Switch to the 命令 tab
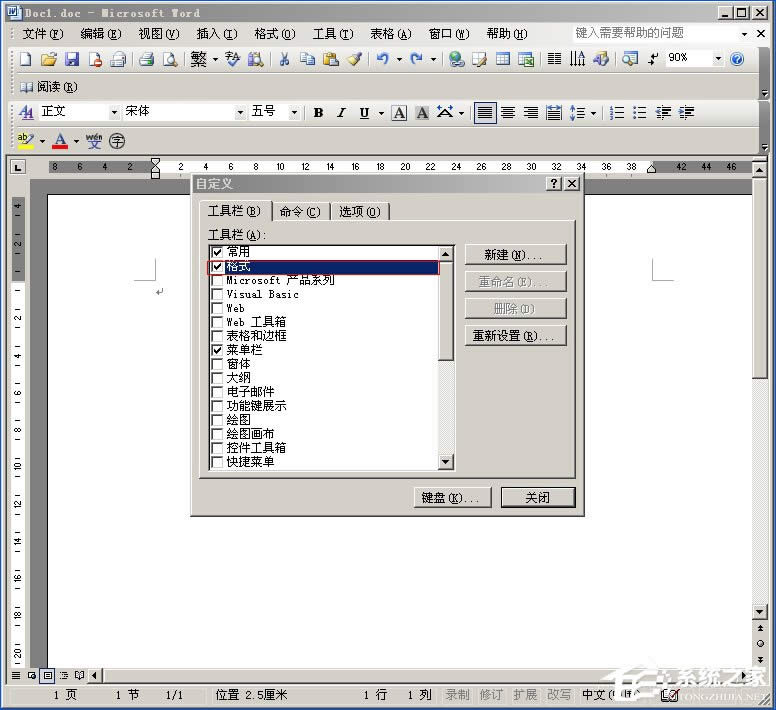Image resolution: width=776 pixels, height=710 pixels. pyautogui.click(x=300, y=211)
